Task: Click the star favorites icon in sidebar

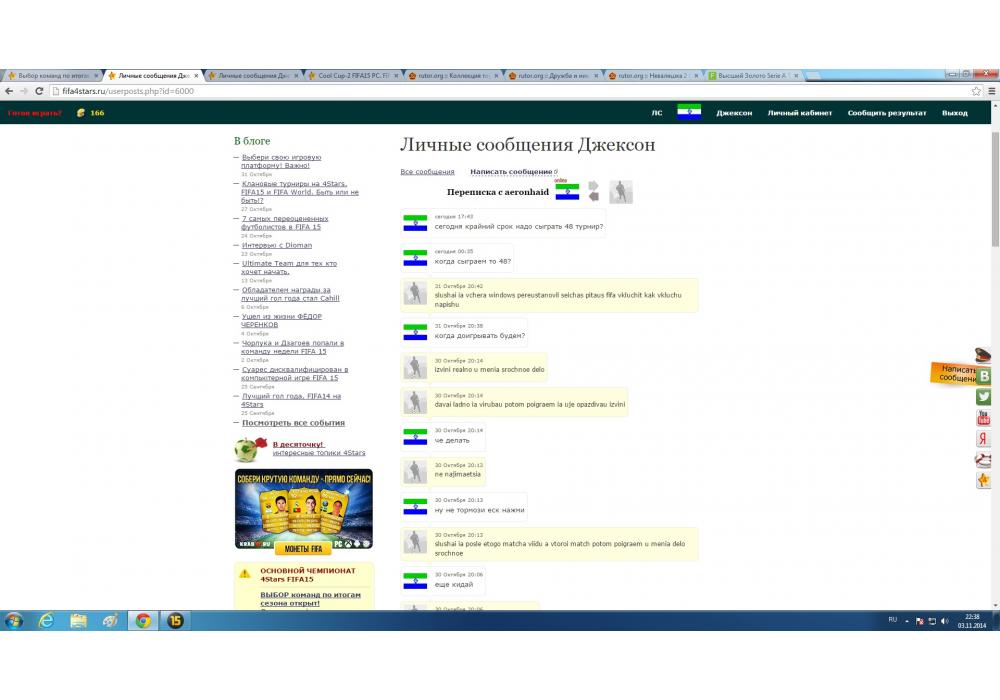Action: (x=984, y=481)
